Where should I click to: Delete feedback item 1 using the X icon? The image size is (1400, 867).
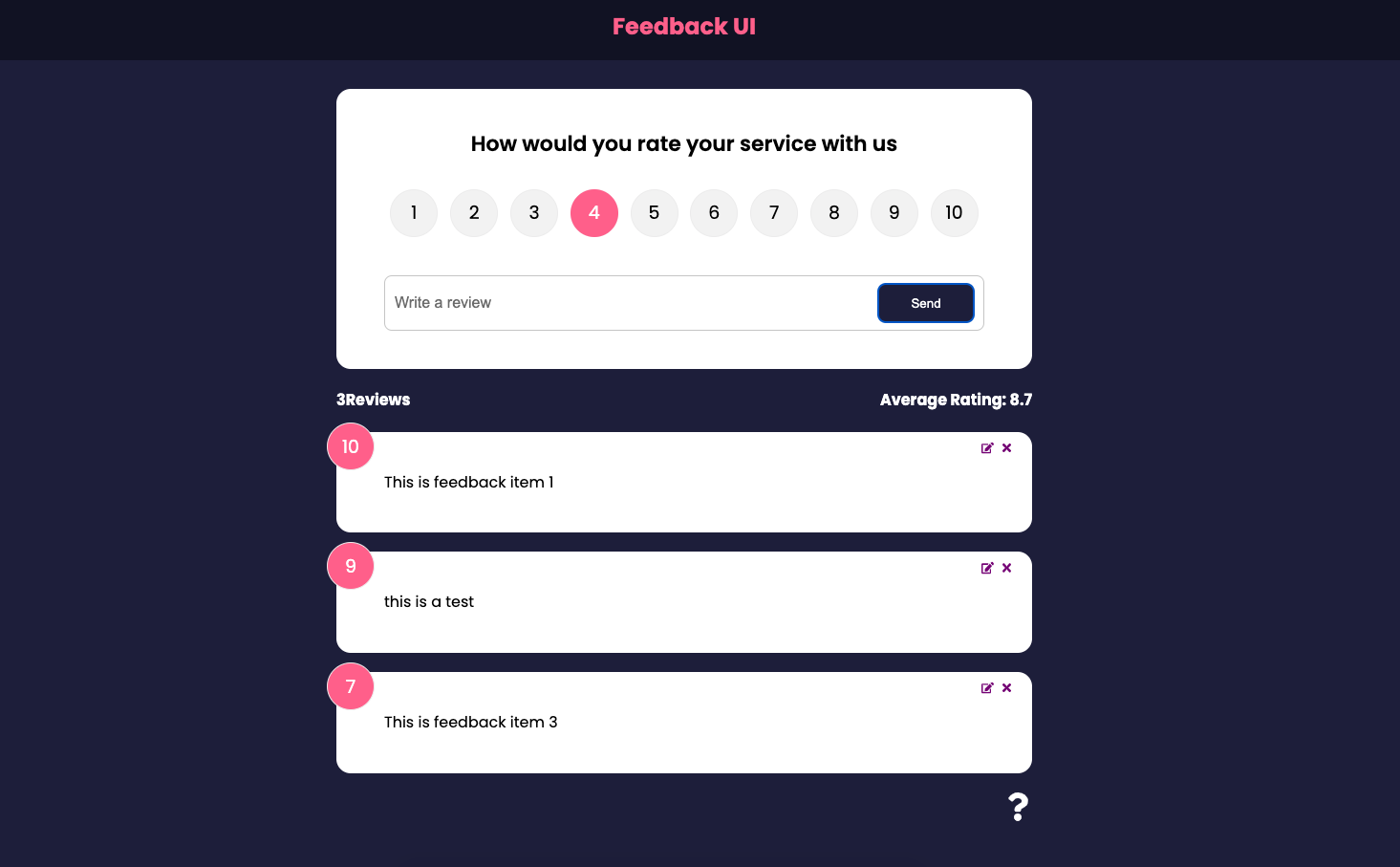point(1006,447)
